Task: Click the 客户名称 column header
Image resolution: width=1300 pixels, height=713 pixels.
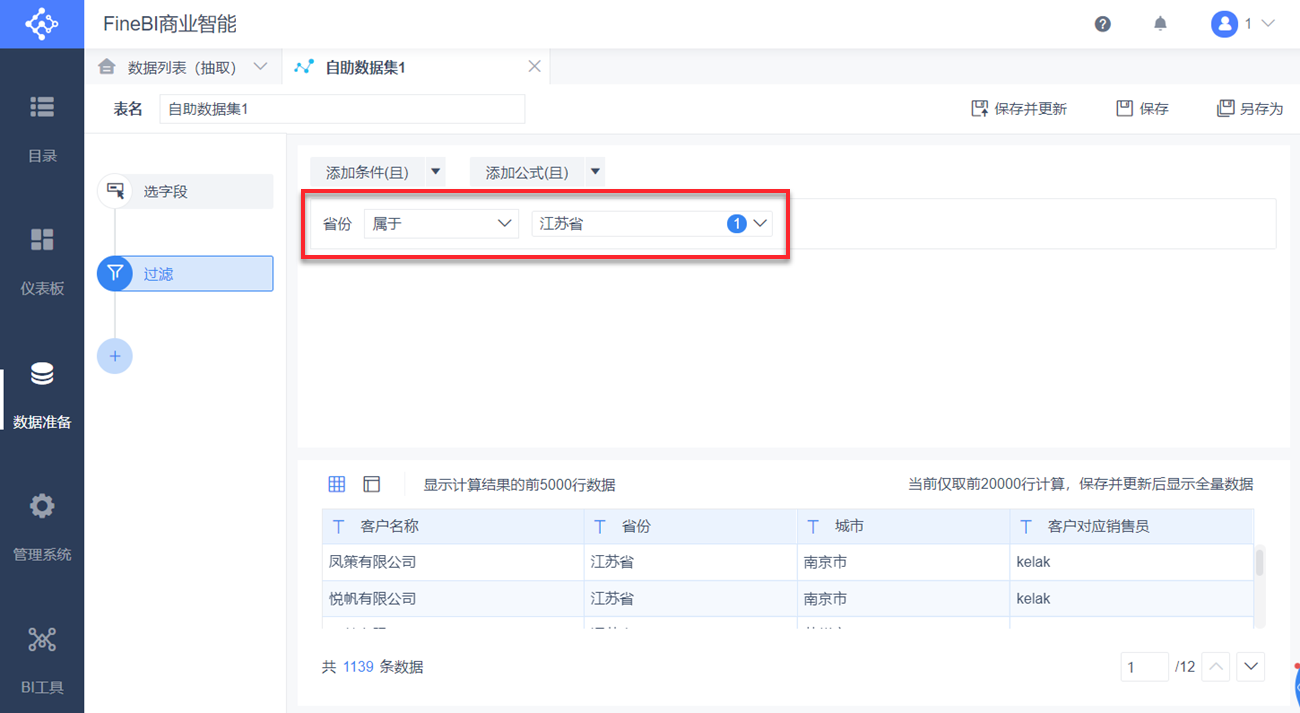Action: click(x=453, y=526)
